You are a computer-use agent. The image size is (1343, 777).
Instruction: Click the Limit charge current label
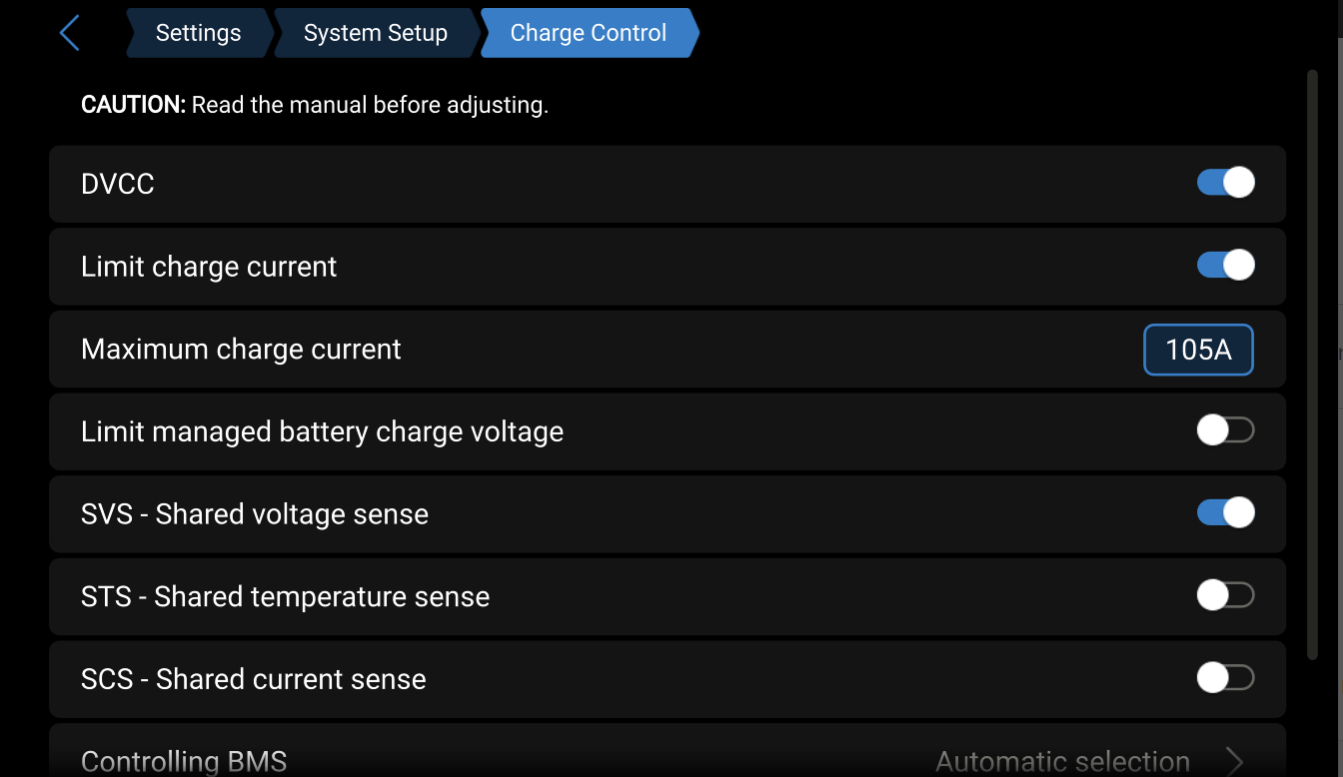[x=209, y=267]
